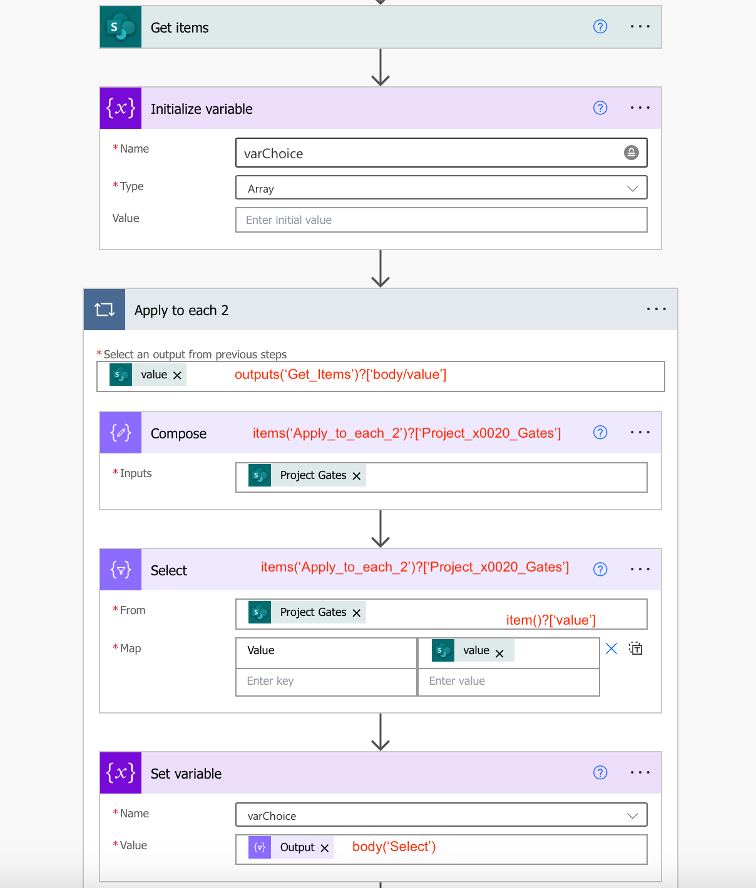
Task: Open the Initialize variable ellipsis menu
Action: pos(640,108)
